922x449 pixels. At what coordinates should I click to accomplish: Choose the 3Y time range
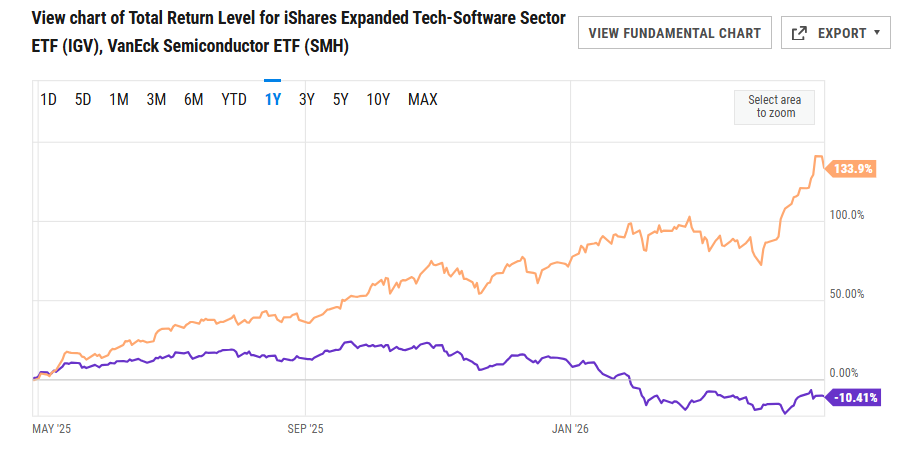coord(307,99)
